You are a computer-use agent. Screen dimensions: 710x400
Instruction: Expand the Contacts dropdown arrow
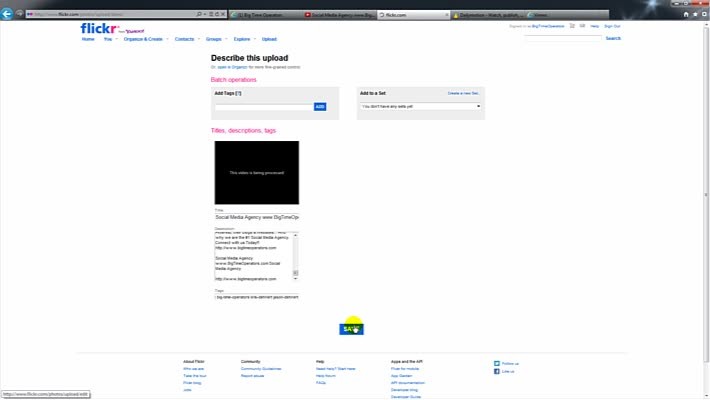pos(199,39)
